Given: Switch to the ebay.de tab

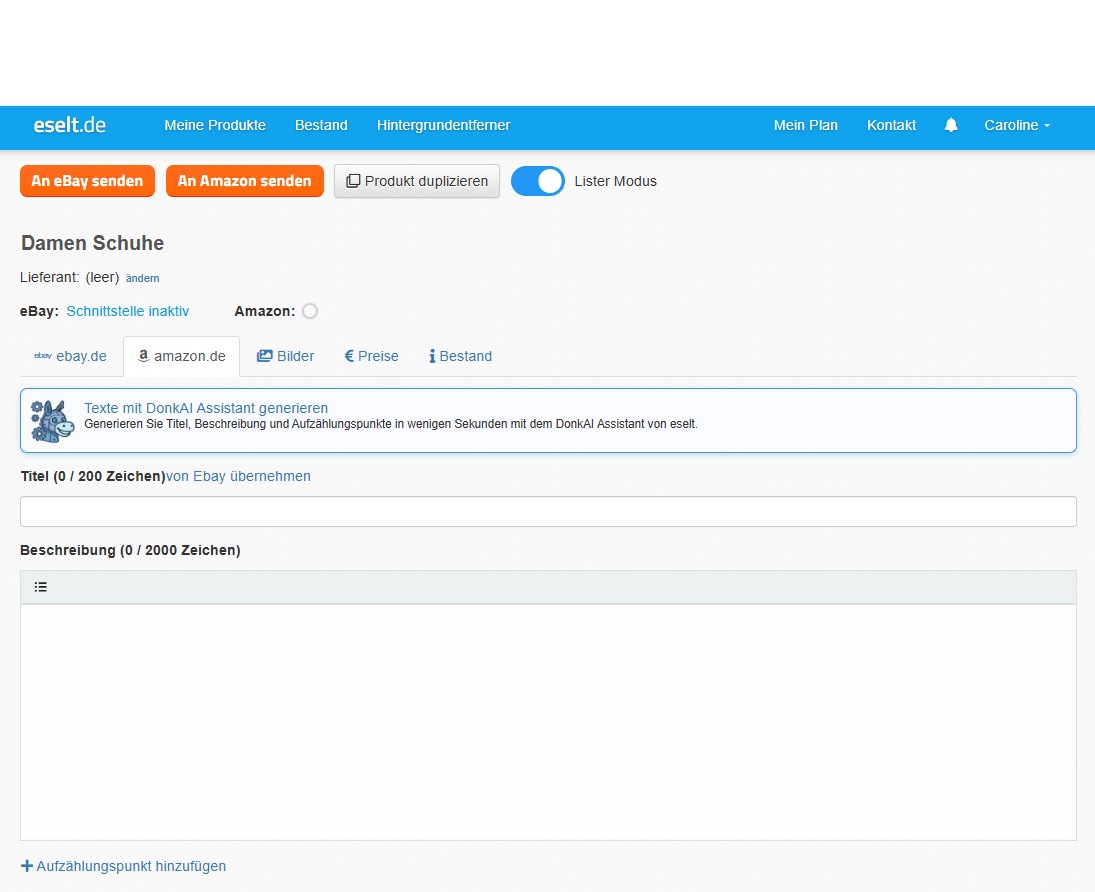Looking at the screenshot, I should tap(71, 356).
